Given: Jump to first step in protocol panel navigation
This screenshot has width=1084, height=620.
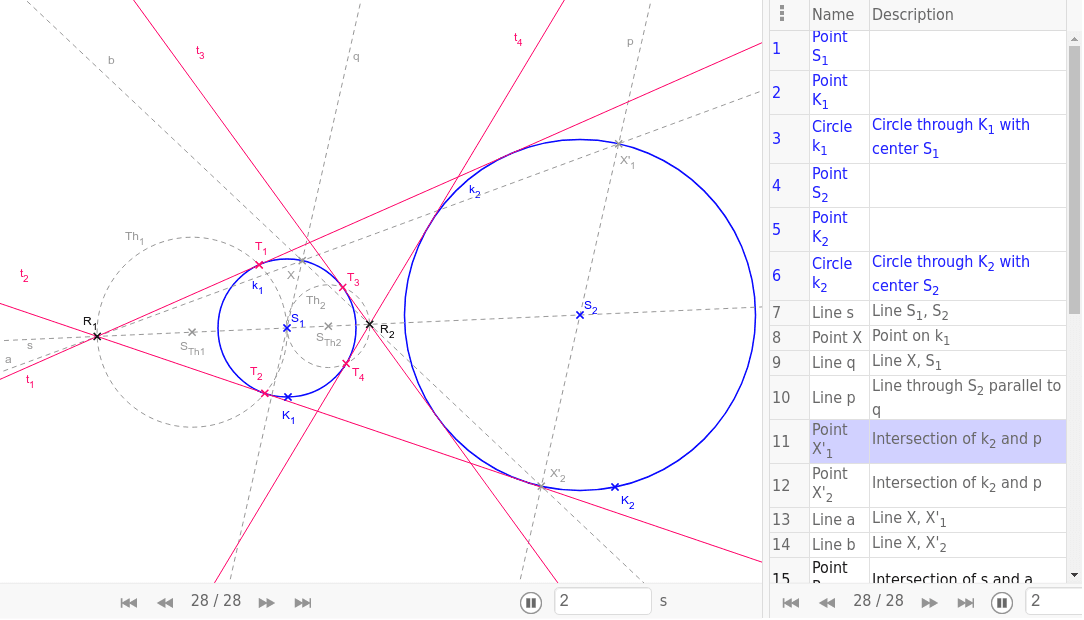Looking at the screenshot, I should coord(791,603).
